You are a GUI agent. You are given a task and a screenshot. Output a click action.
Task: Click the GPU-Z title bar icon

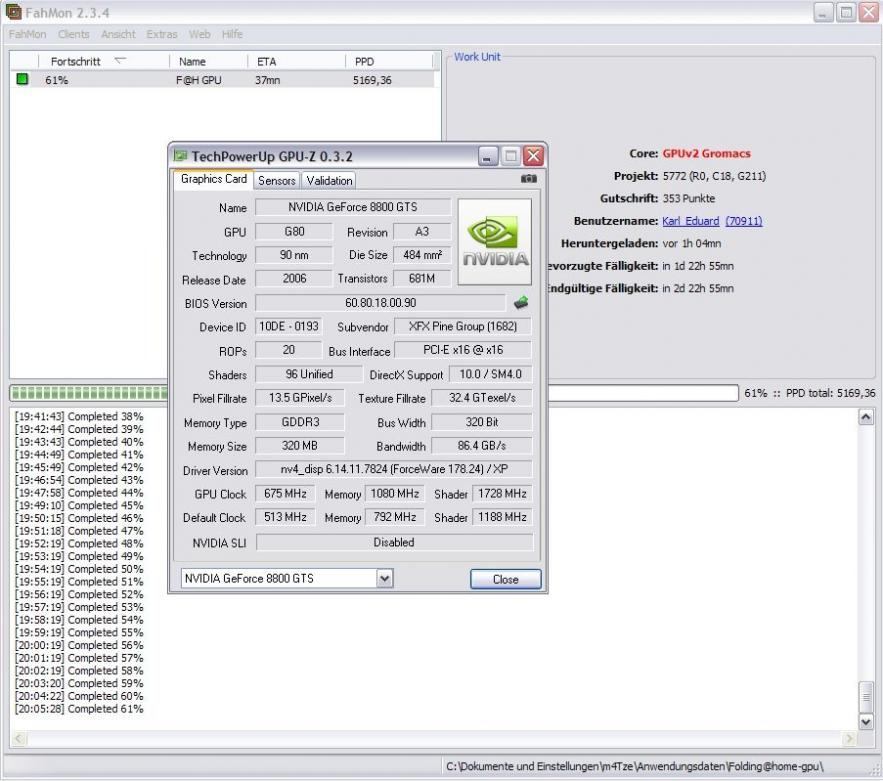(180, 155)
